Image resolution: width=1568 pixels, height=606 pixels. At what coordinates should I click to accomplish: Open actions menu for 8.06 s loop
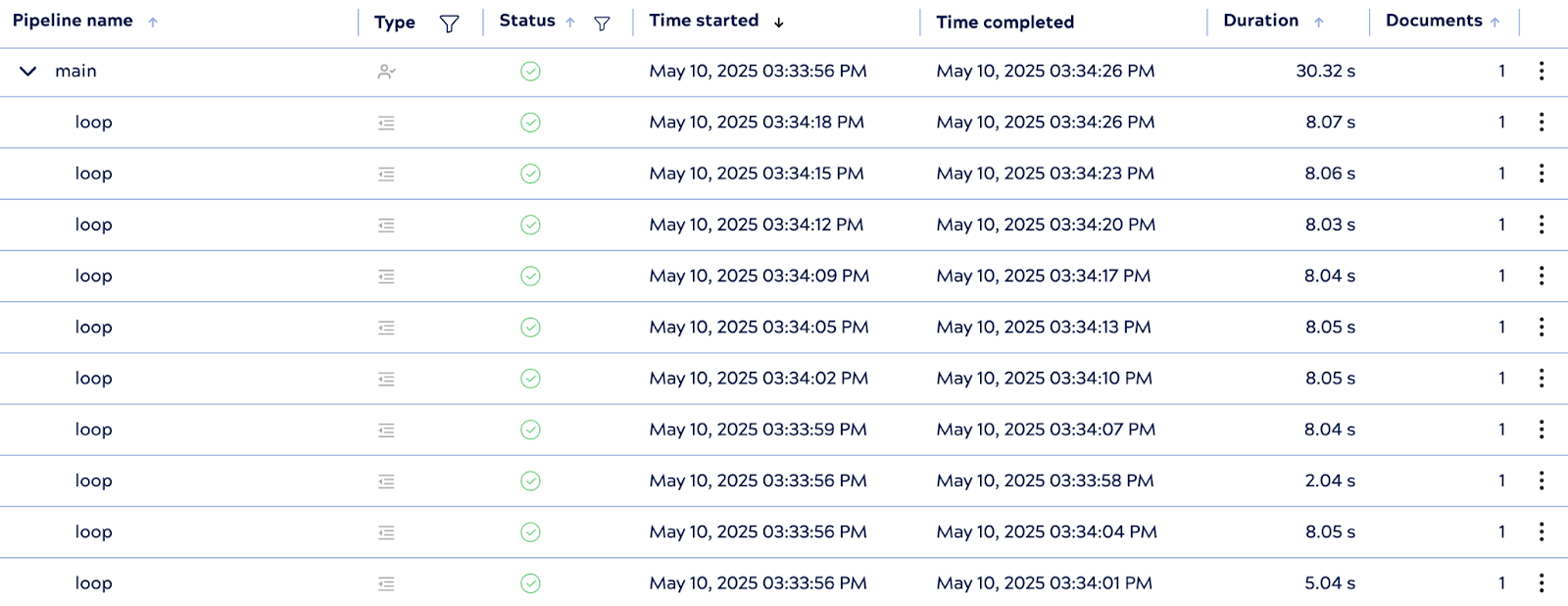tap(1542, 173)
